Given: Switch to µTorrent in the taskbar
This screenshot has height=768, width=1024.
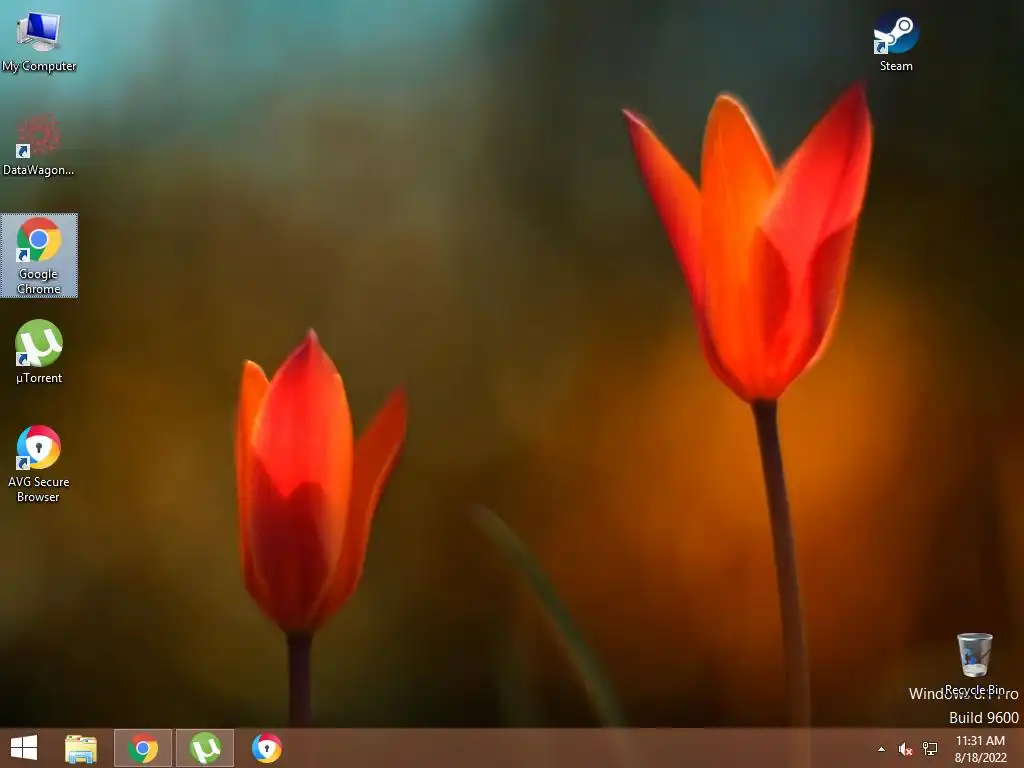Looking at the screenshot, I should [205, 748].
